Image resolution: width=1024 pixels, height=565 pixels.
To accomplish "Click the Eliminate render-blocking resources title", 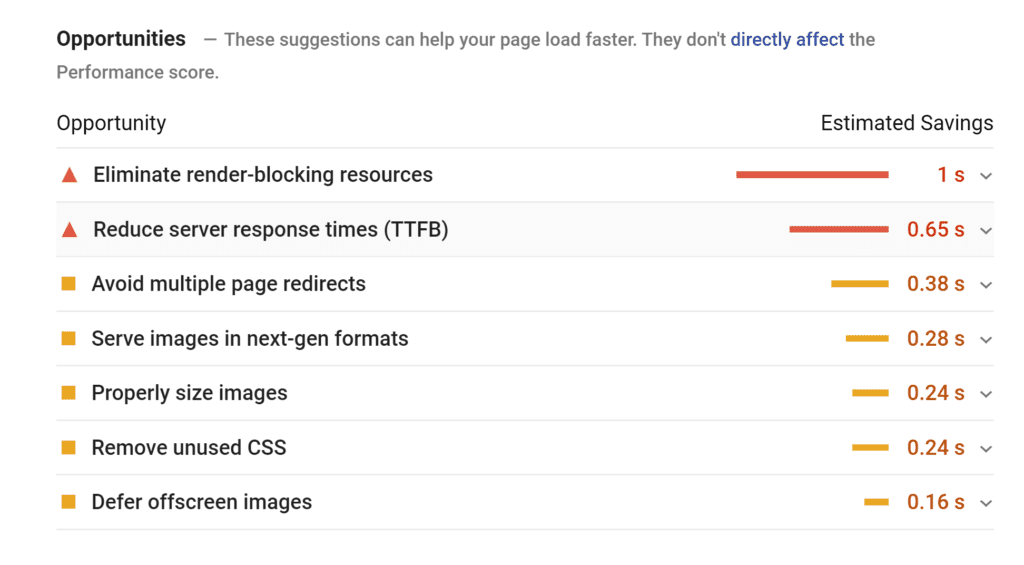I will pos(263,175).
